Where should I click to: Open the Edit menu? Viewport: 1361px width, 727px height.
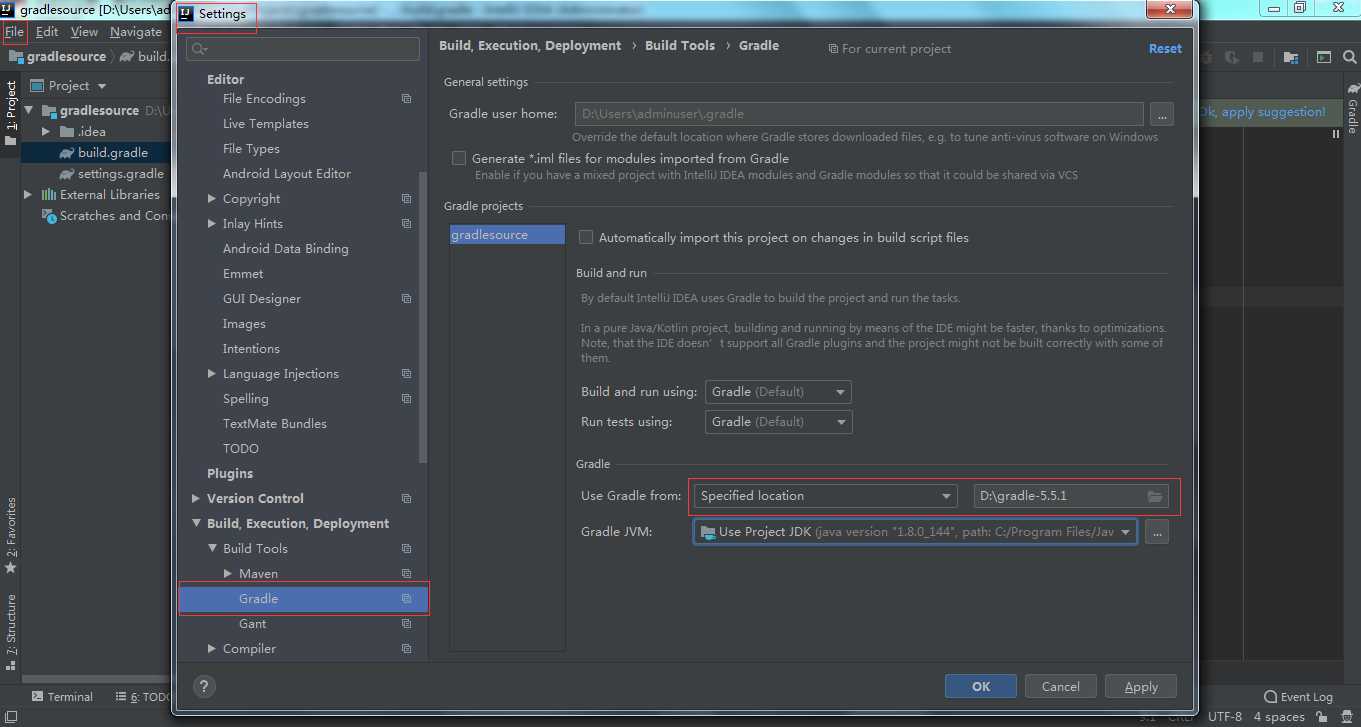point(47,32)
